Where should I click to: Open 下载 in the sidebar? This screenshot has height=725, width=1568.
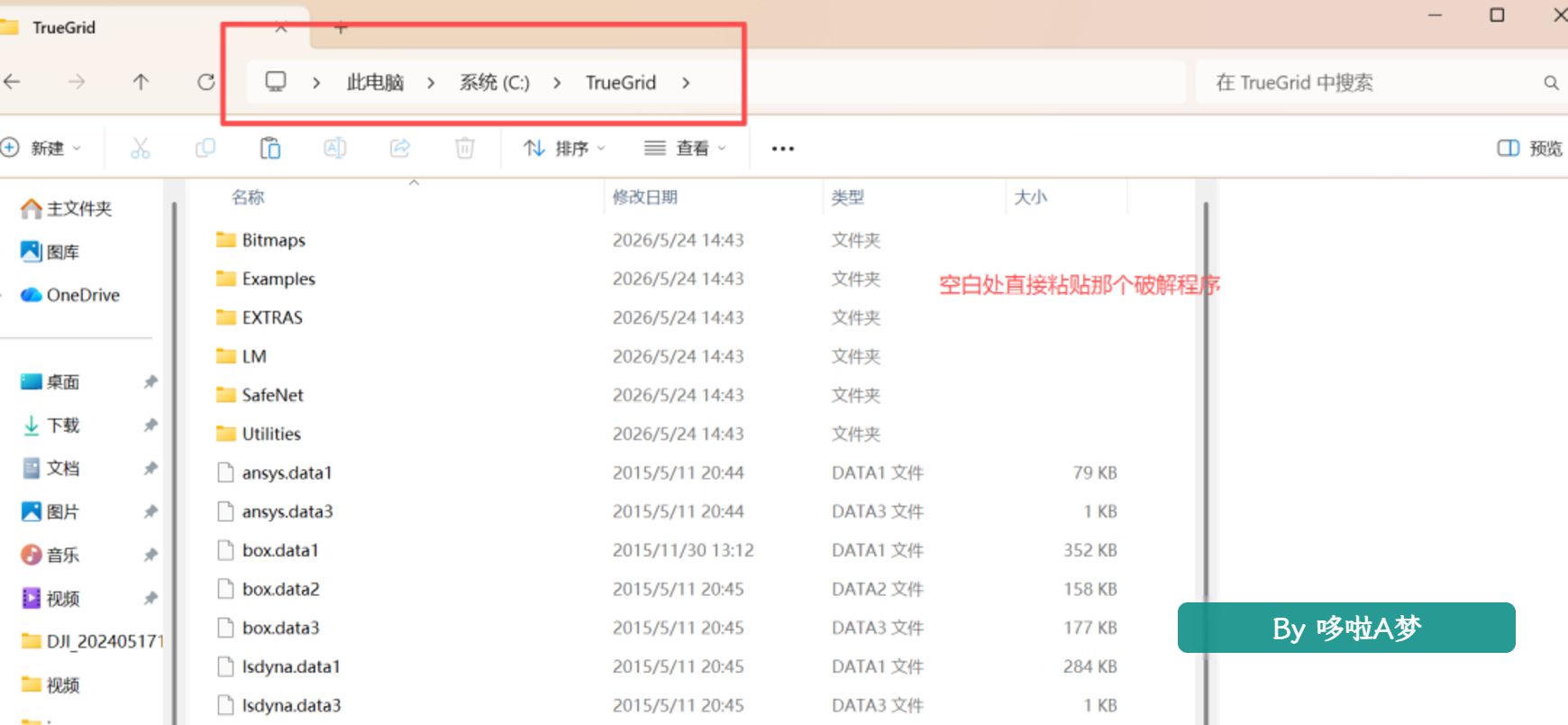click(x=50, y=425)
